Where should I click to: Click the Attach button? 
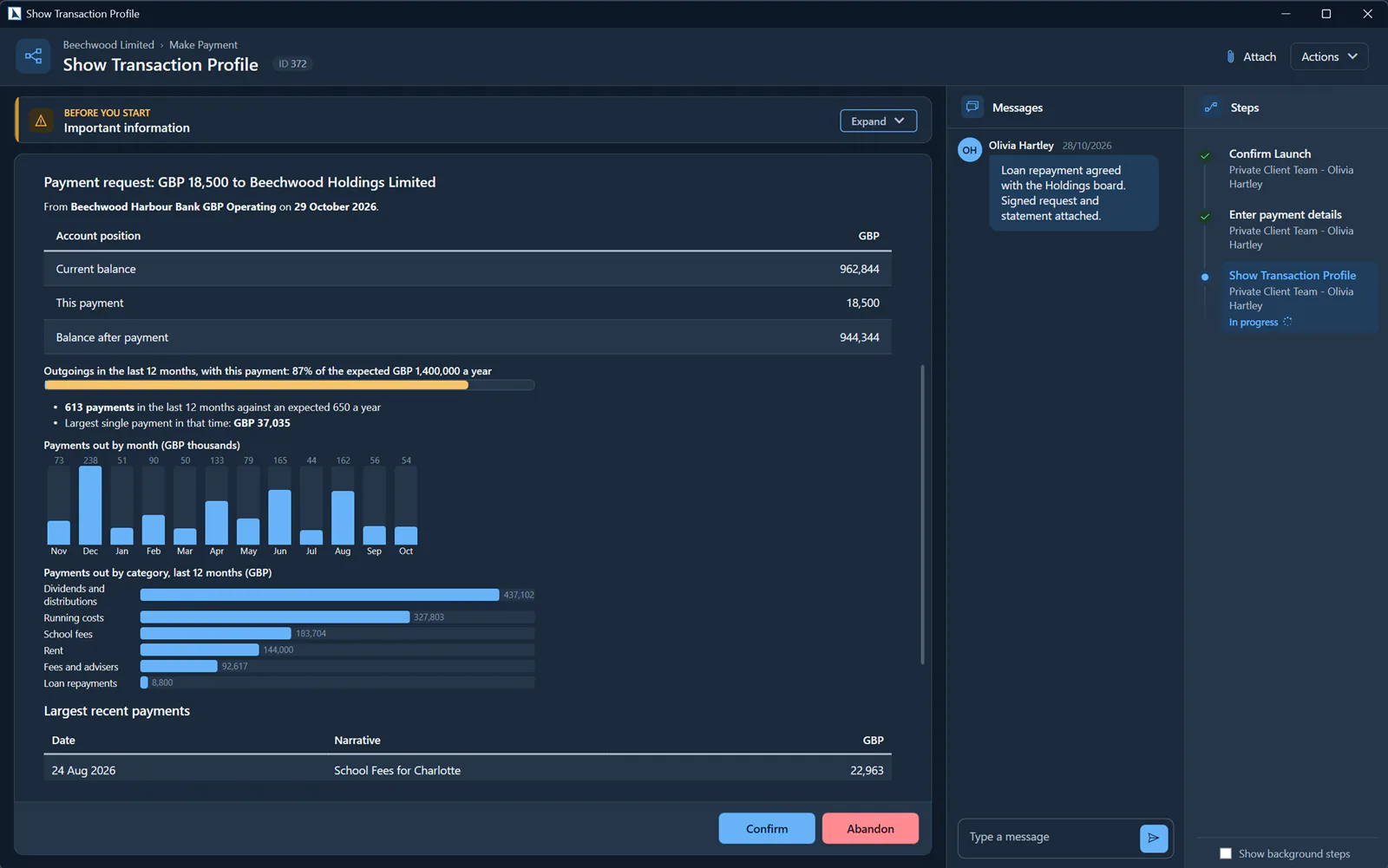click(x=1251, y=56)
